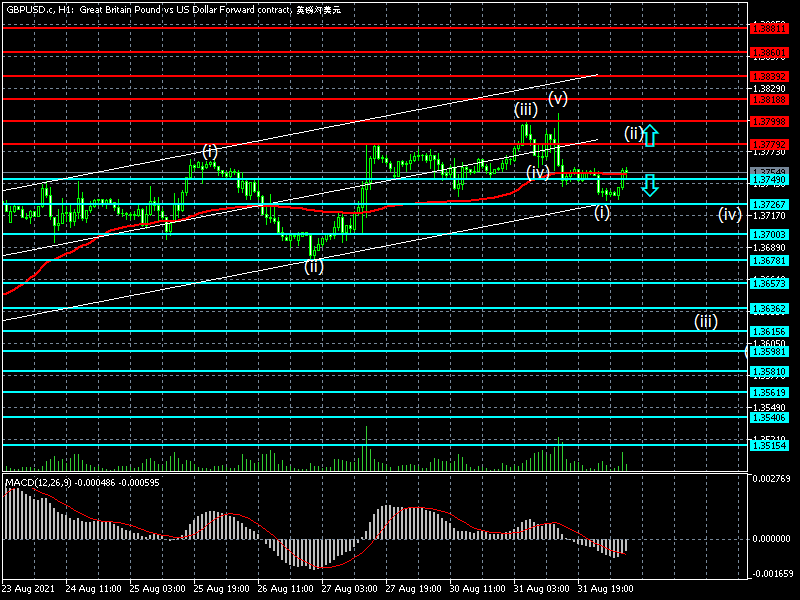Click the wave (v) label at the chart peak
The height and width of the screenshot is (600, 800).
(x=558, y=98)
